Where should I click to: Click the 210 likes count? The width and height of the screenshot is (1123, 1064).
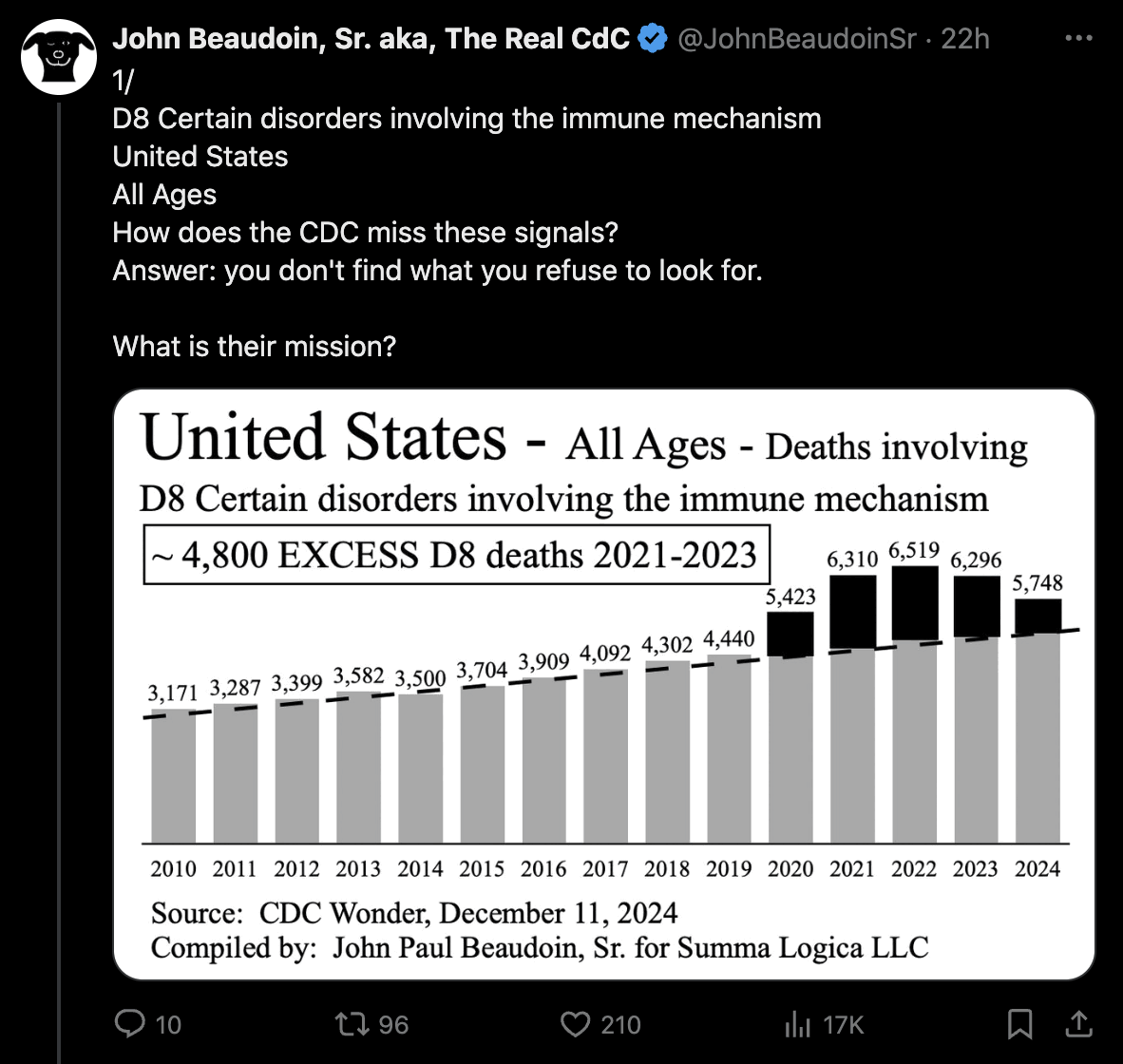(620, 1024)
